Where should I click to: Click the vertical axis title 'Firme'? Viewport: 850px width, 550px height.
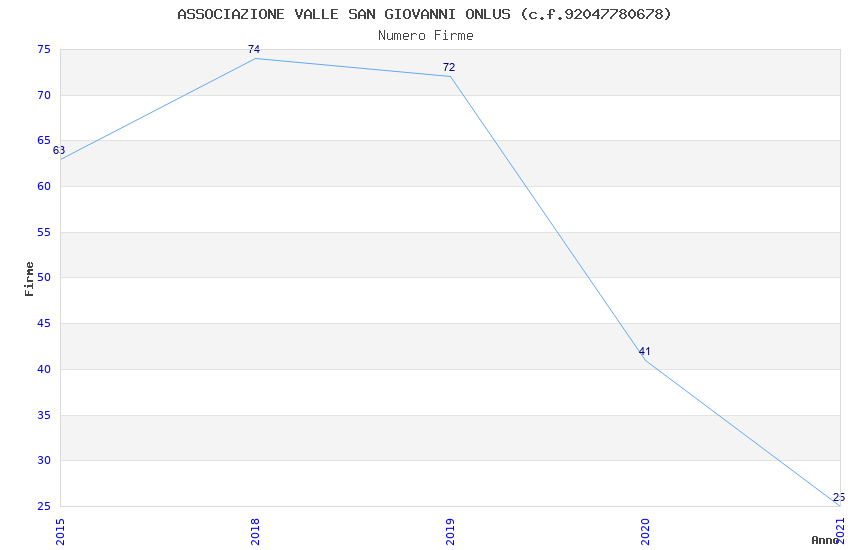coord(29,279)
